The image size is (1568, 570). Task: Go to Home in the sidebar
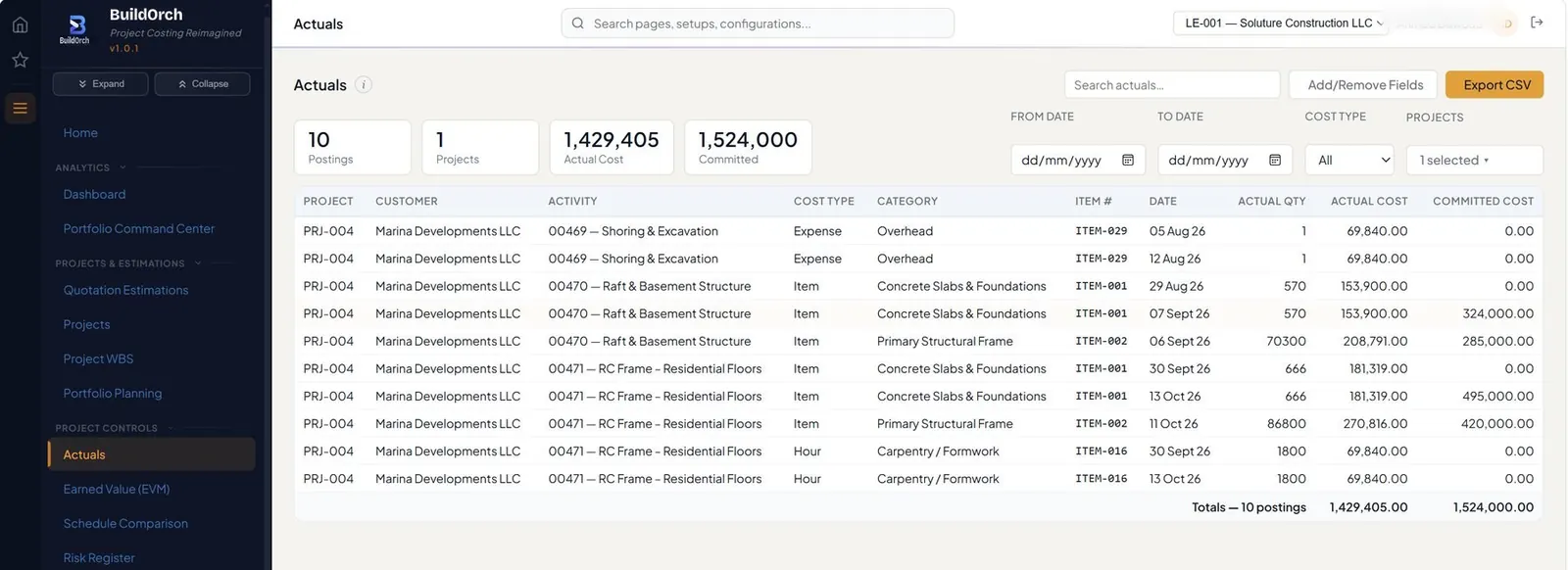(80, 133)
